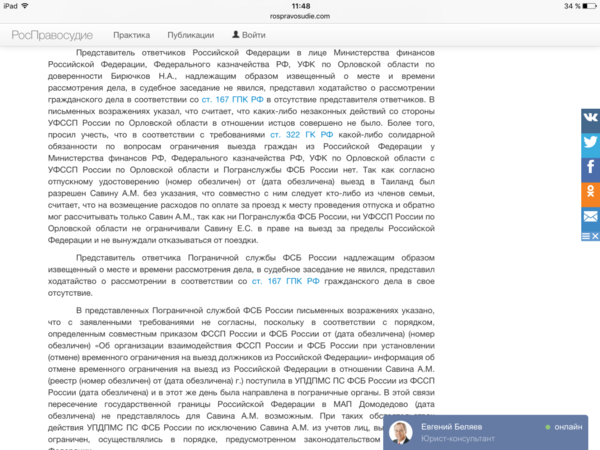Screen dimensions: 600x450
Task: Click the Юрист-консультант subtitle
Action: 458,439
